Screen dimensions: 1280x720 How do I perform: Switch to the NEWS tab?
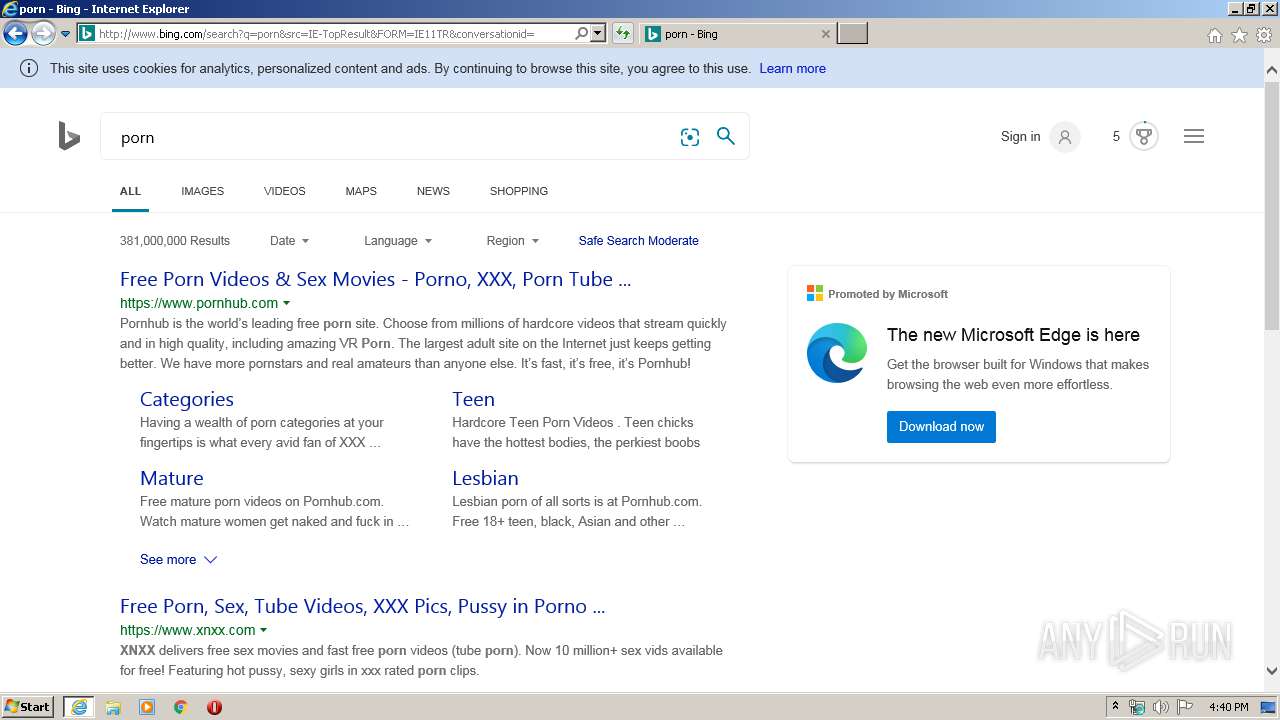coord(433,191)
